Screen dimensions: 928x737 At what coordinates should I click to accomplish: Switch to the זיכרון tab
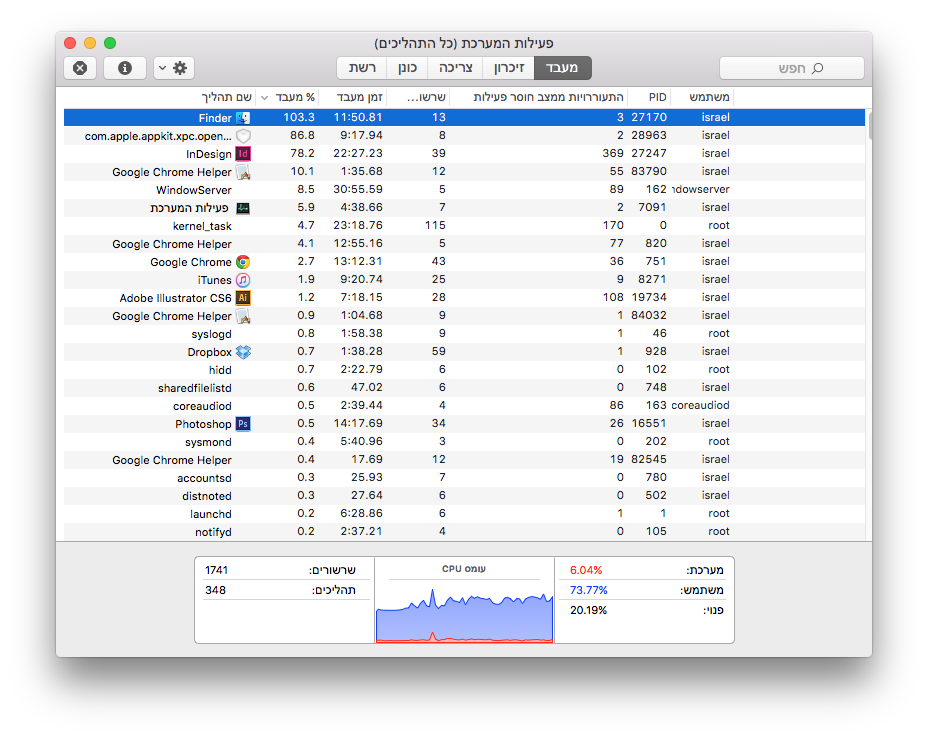click(x=508, y=67)
